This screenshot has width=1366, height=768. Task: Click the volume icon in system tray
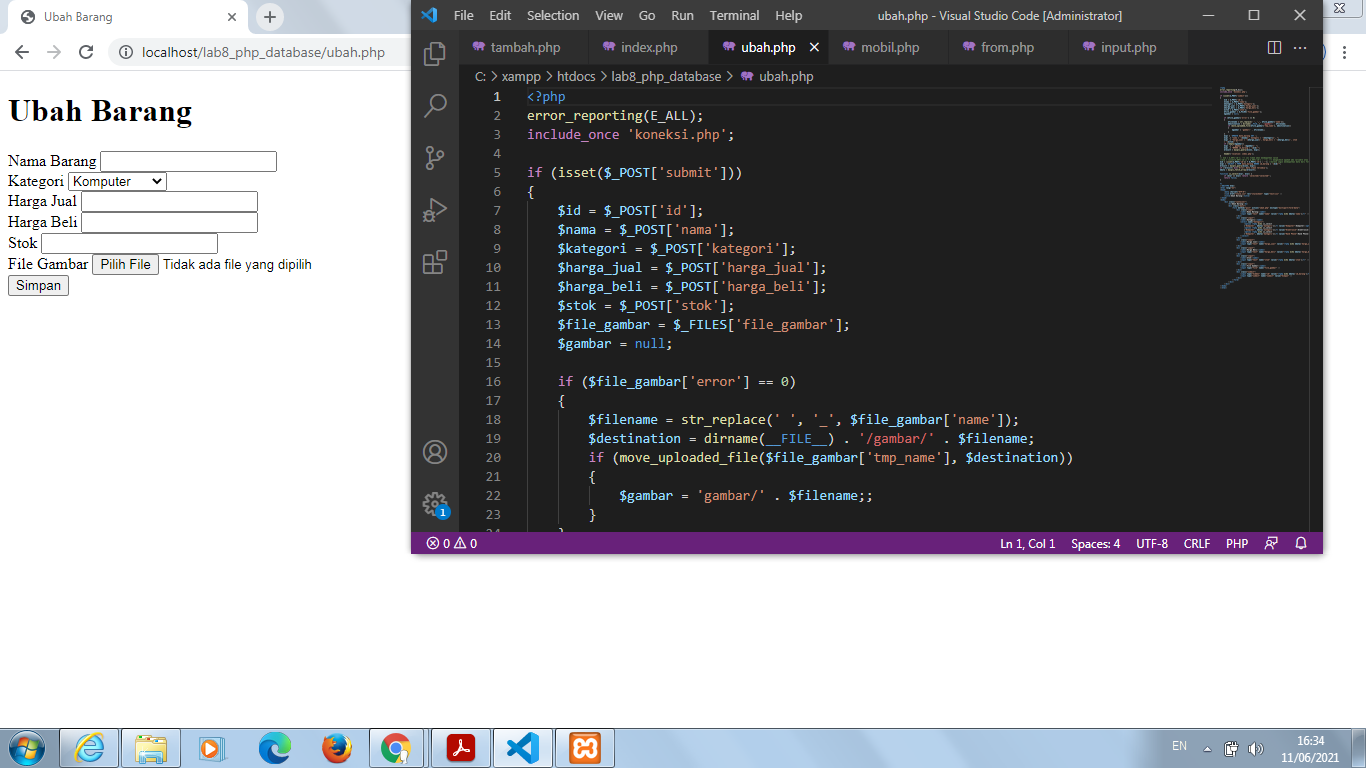[x=1256, y=748]
